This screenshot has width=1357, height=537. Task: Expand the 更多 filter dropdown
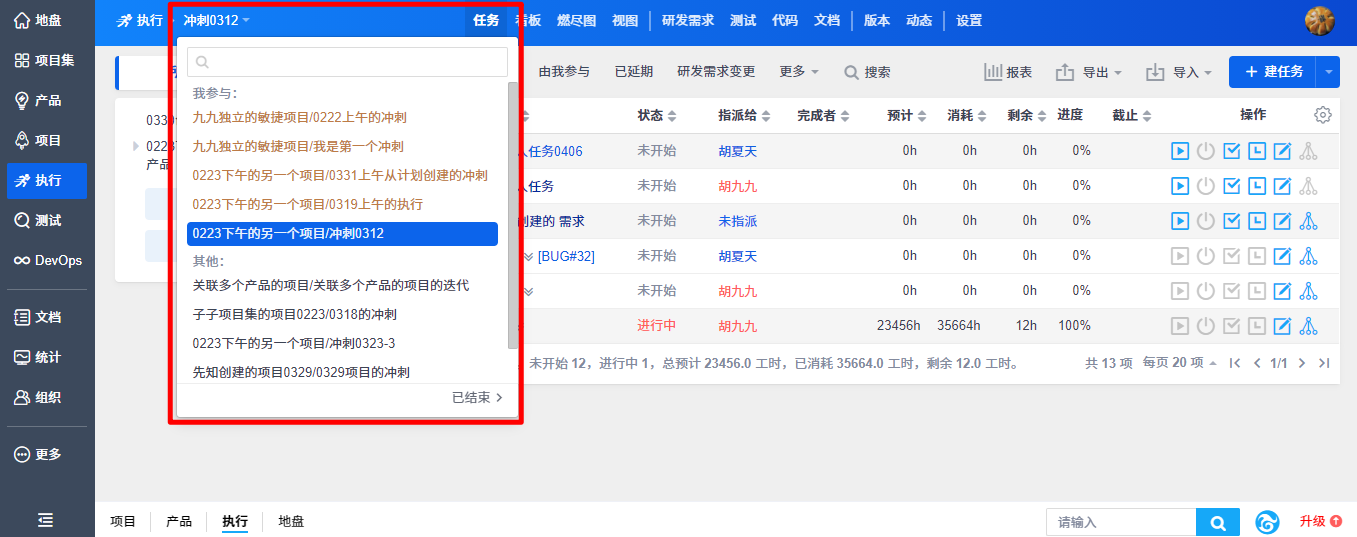click(799, 72)
